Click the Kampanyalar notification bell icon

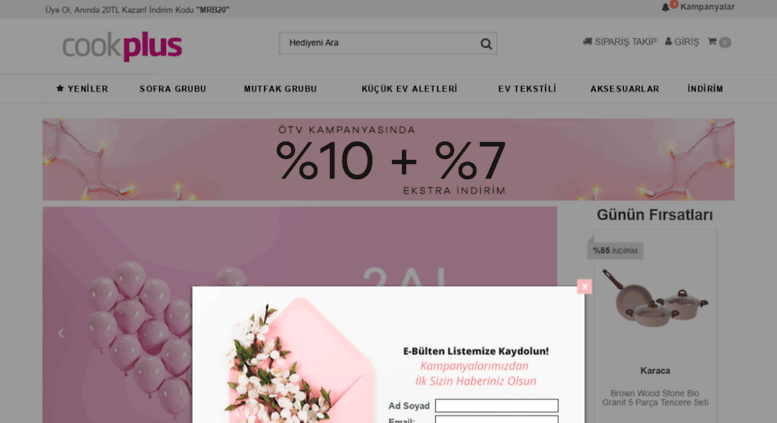(x=665, y=7)
